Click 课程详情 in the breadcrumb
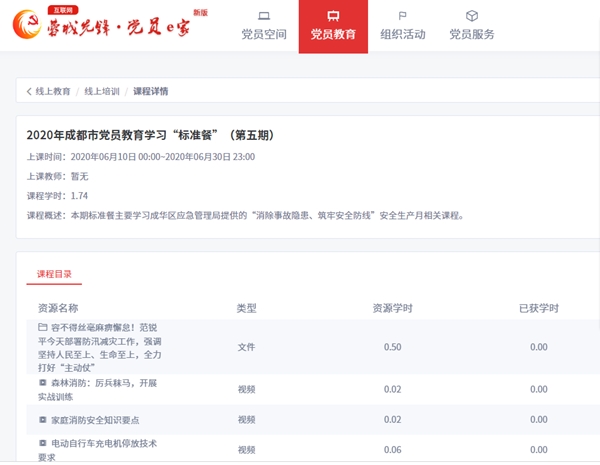The image size is (600, 465). click(x=151, y=91)
